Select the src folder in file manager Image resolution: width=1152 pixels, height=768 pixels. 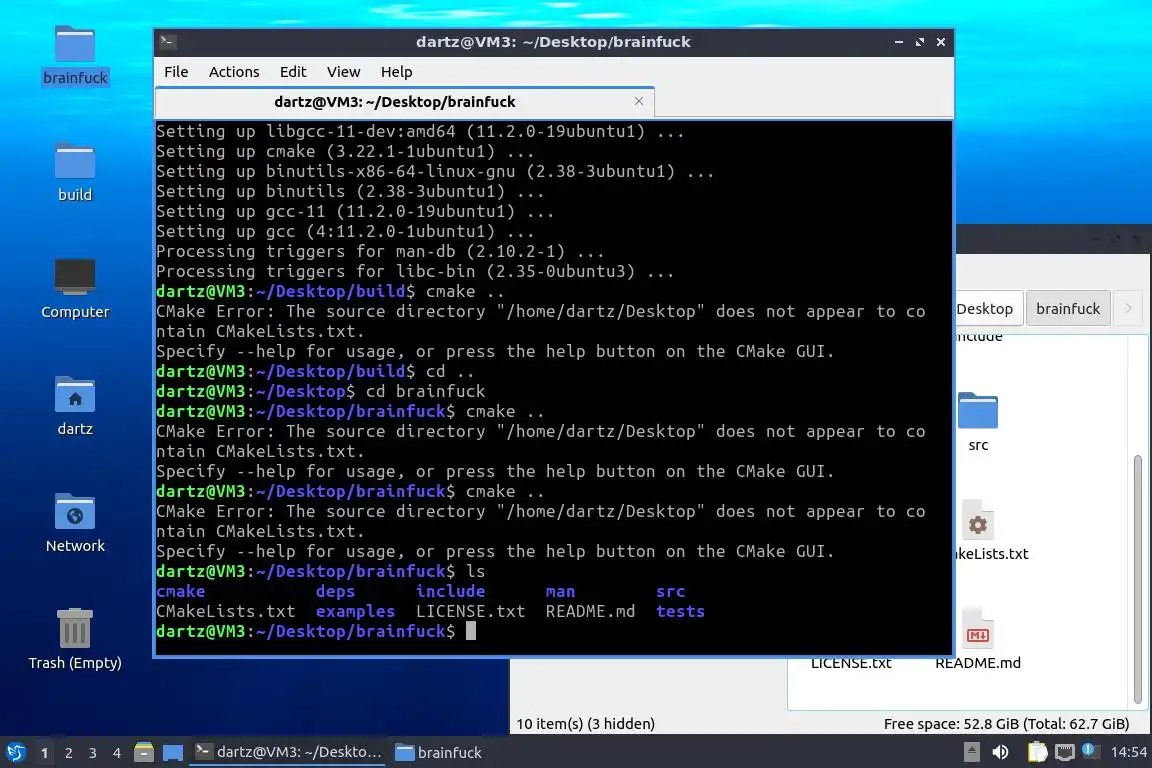point(978,421)
